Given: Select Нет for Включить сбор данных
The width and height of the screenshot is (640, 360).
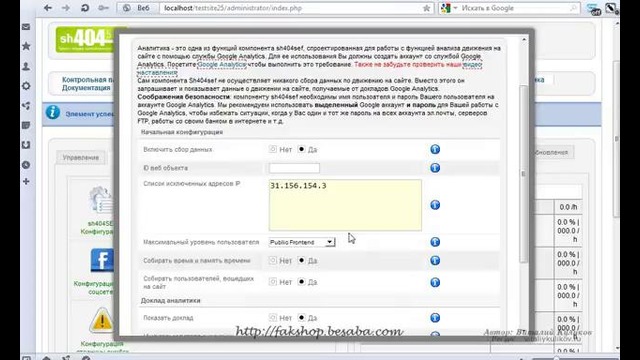Looking at the screenshot, I should (273, 149).
